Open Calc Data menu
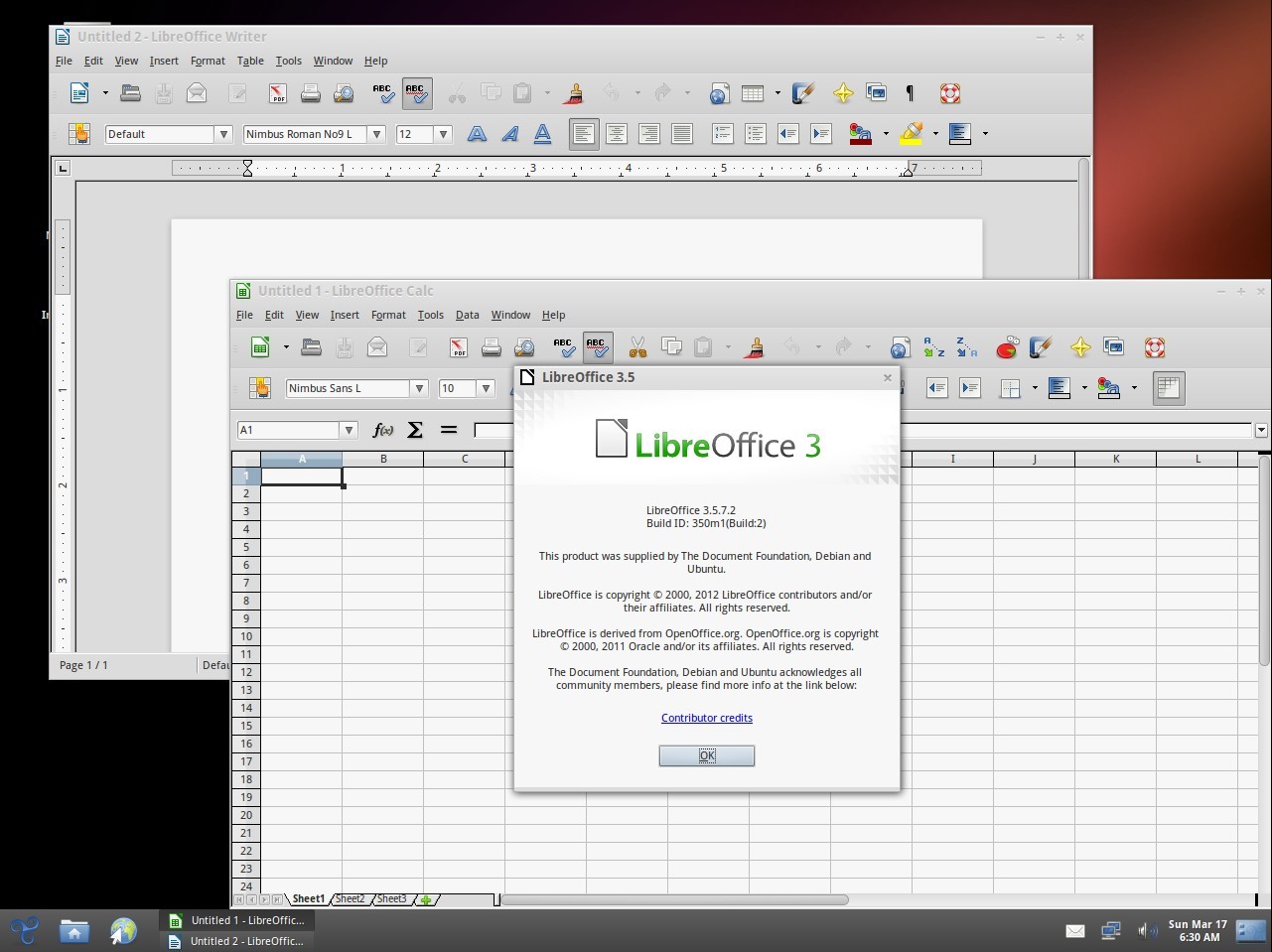 (x=468, y=315)
